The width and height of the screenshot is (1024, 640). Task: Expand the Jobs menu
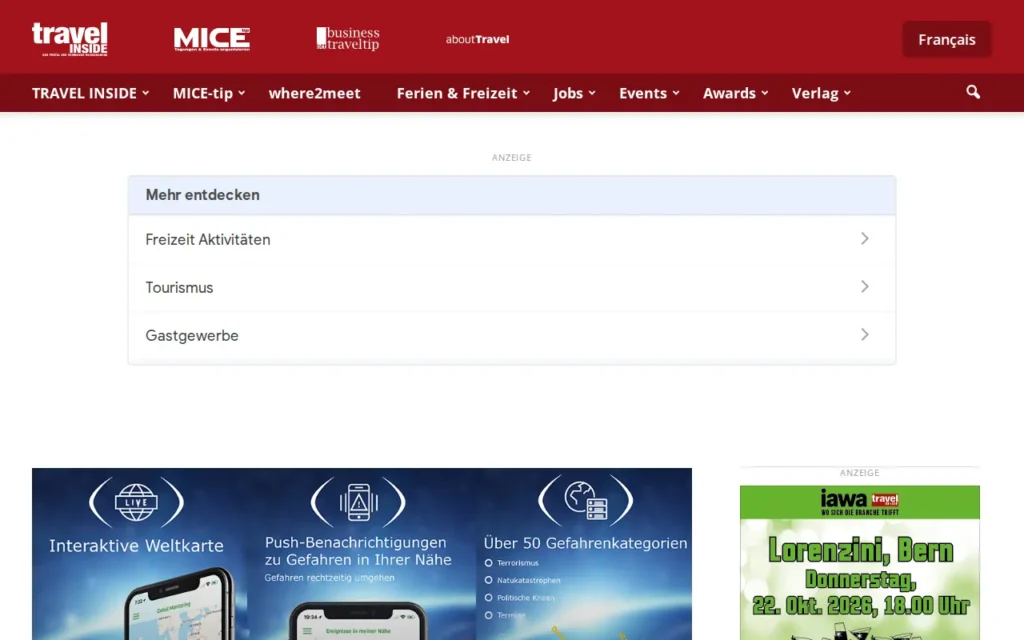tap(574, 93)
